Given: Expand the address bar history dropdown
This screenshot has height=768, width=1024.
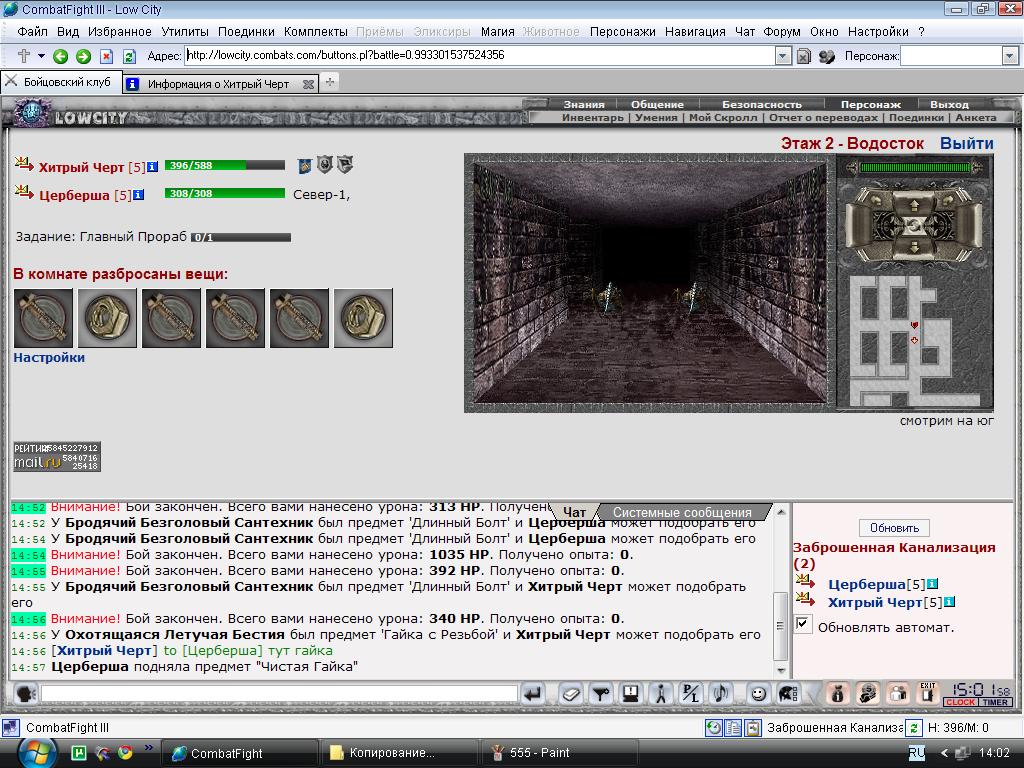Looking at the screenshot, I should pyautogui.click(x=783, y=56).
